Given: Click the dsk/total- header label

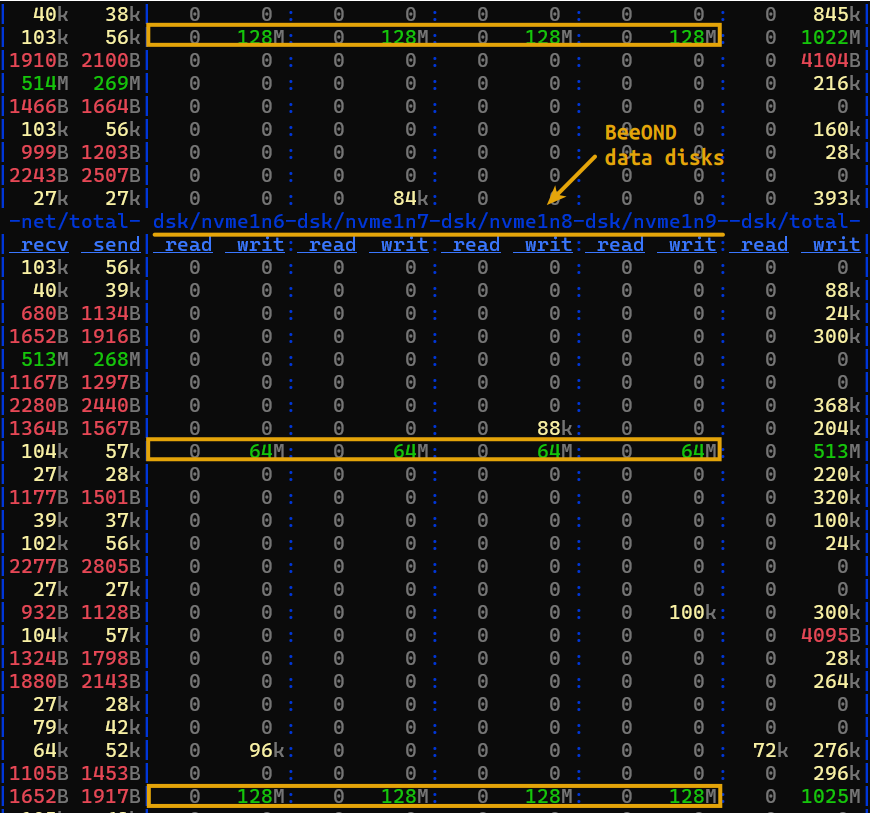Looking at the screenshot, I should [801, 221].
